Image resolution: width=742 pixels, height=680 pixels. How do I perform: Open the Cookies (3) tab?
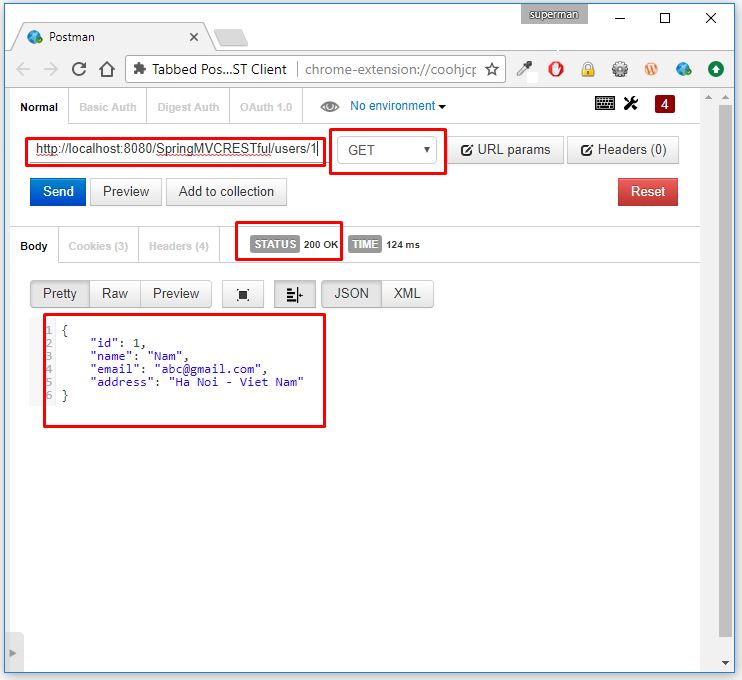point(98,246)
